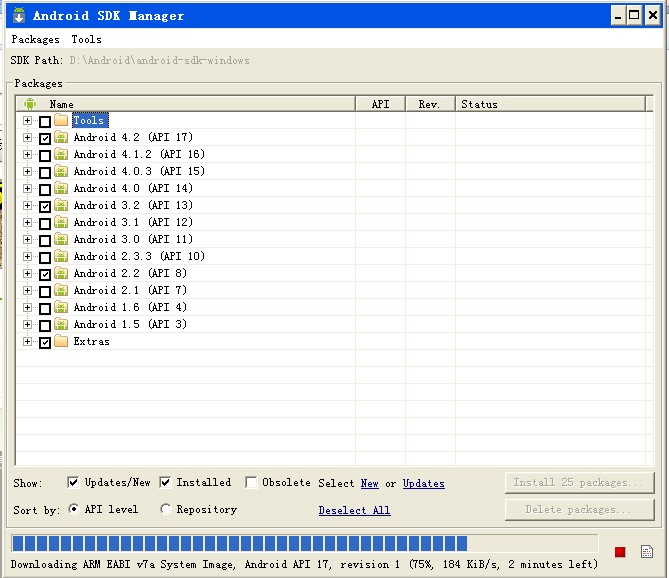Enable the Obsolete show filter
The width and height of the screenshot is (669, 578).
251,482
